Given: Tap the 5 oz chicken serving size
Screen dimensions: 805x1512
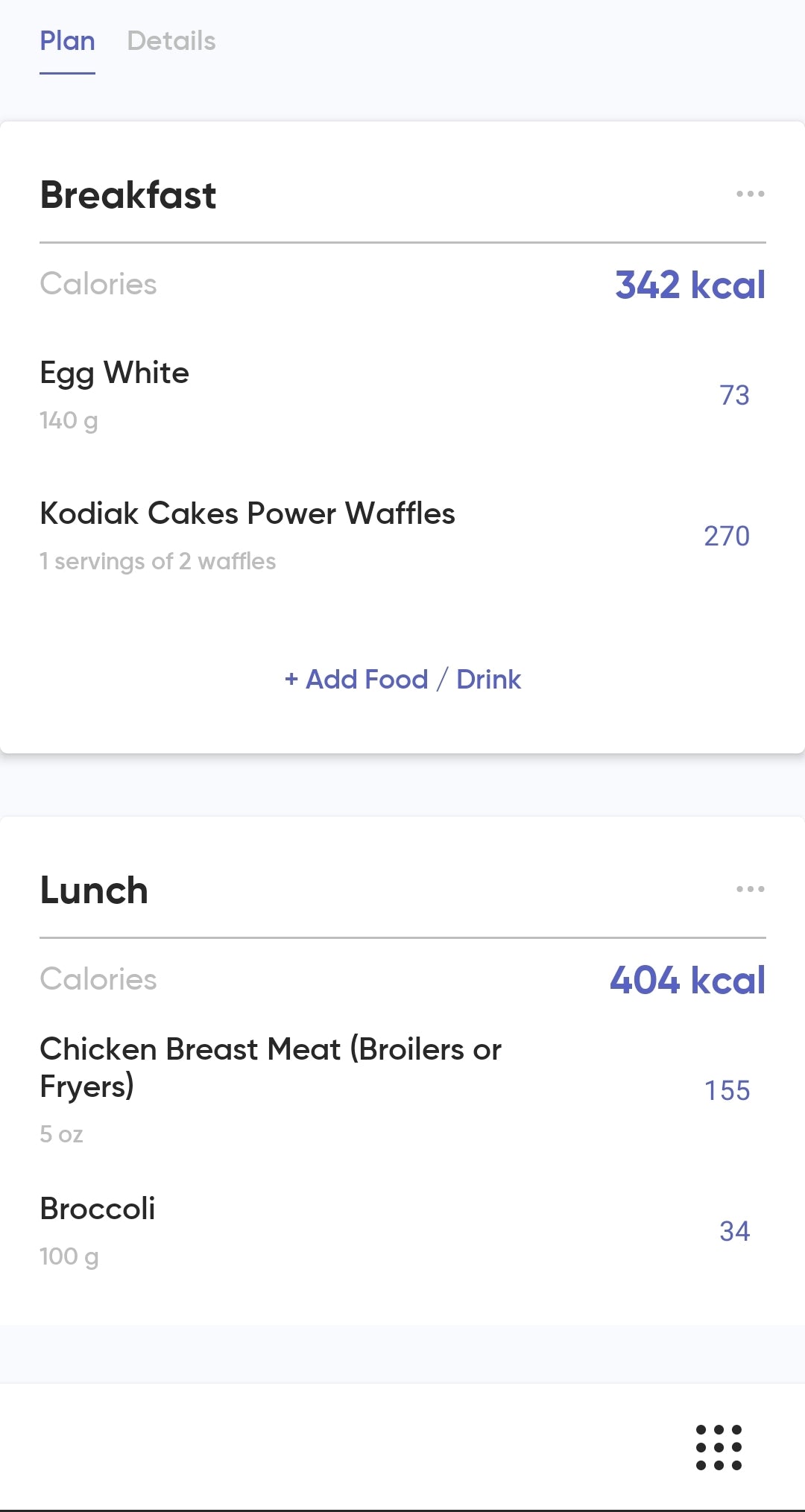Looking at the screenshot, I should point(61,1134).
